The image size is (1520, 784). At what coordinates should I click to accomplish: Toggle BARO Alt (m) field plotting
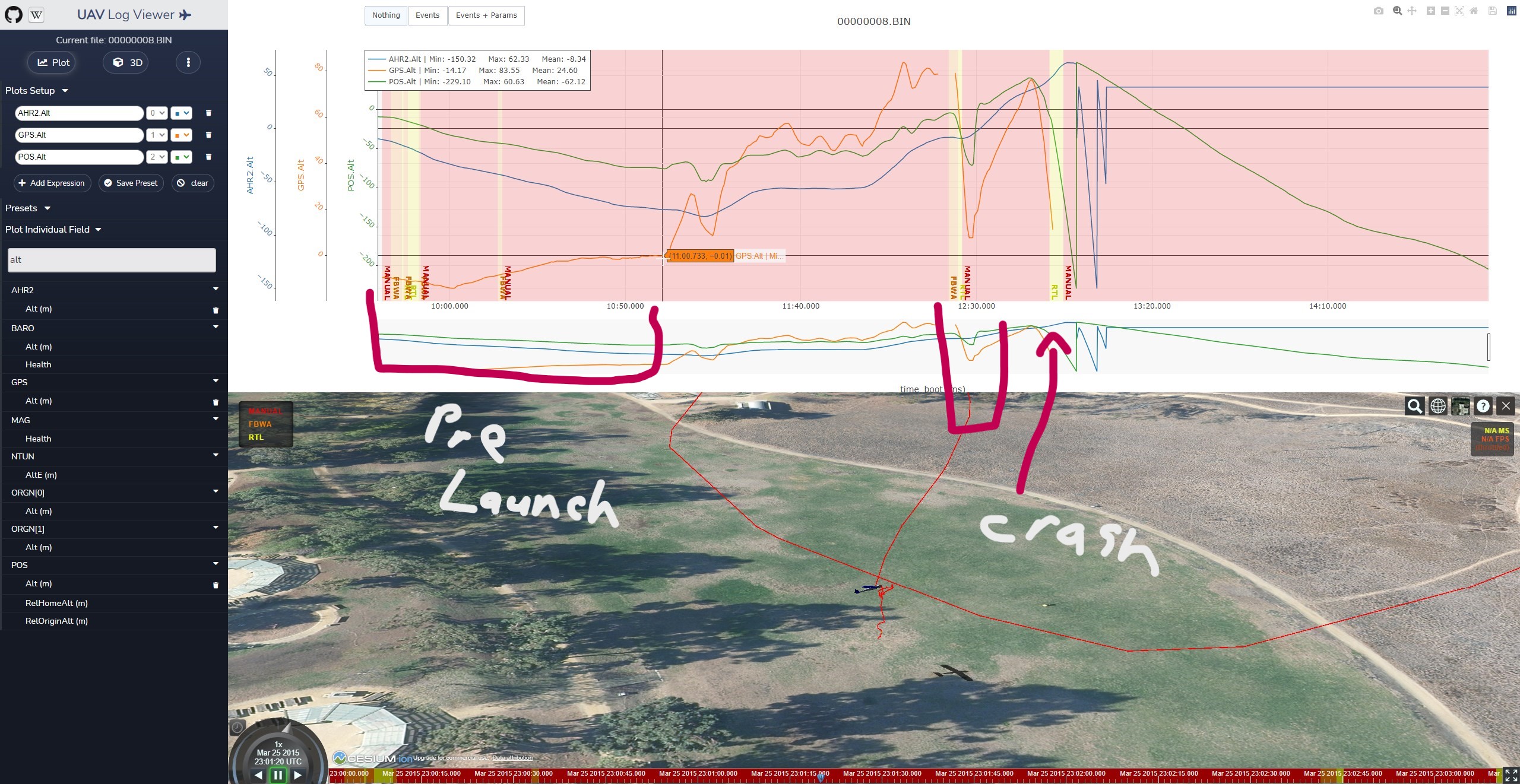39,347
